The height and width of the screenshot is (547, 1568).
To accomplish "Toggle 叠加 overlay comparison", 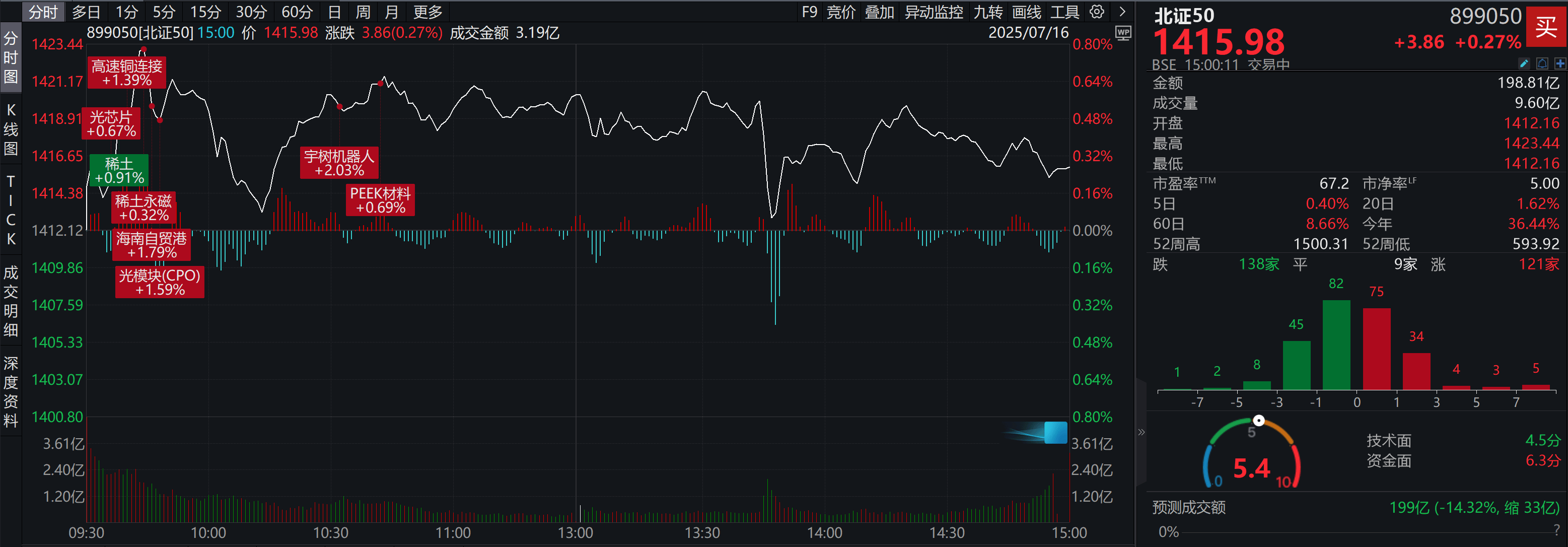I will point(879,12).
